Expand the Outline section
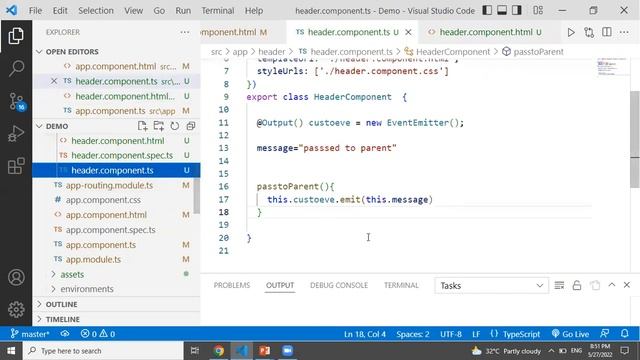640x360 pixels. pyautogui.click(x=61, y=304)
